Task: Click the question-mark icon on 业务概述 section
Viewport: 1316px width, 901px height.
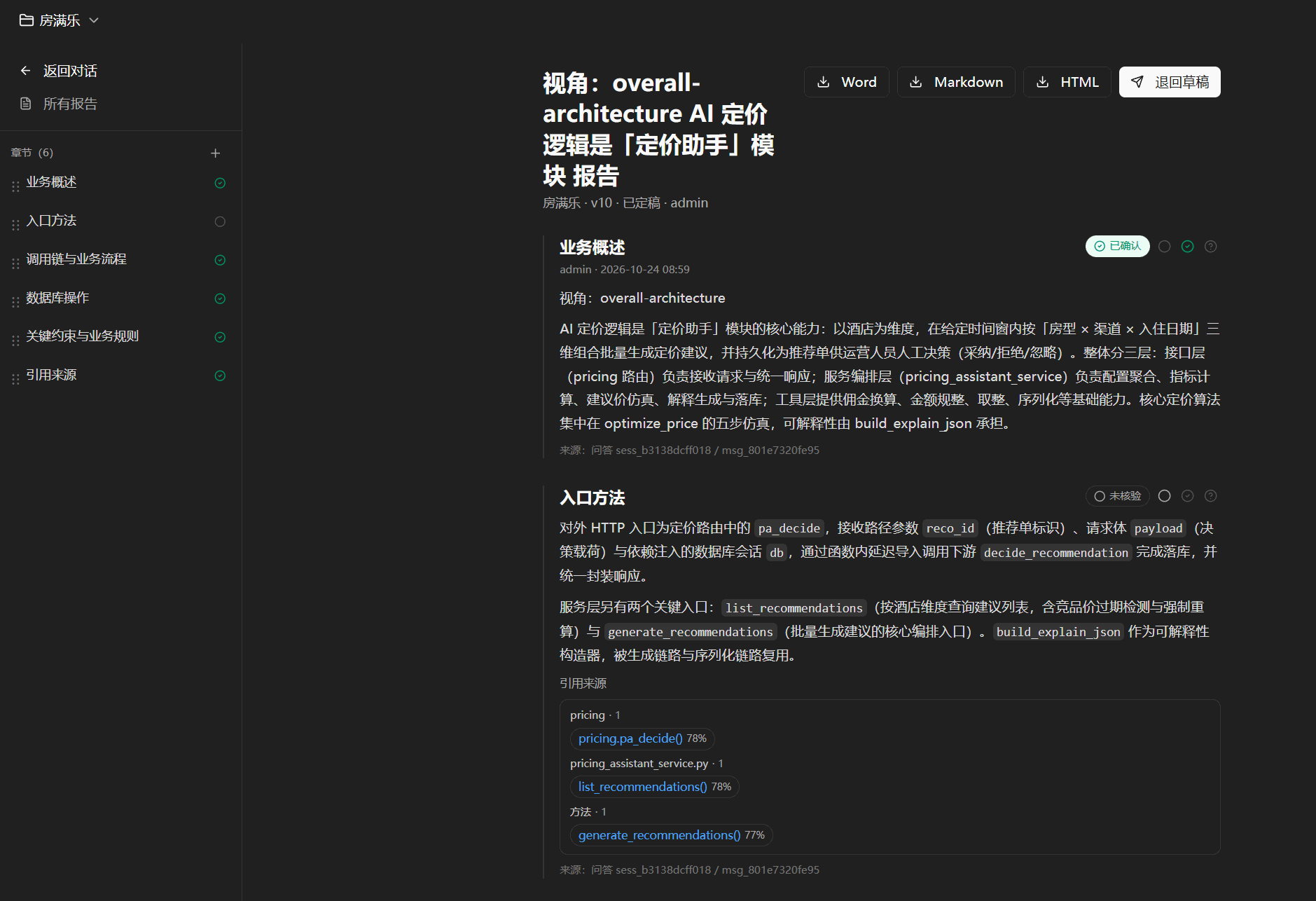Action: pos(1211,247)
